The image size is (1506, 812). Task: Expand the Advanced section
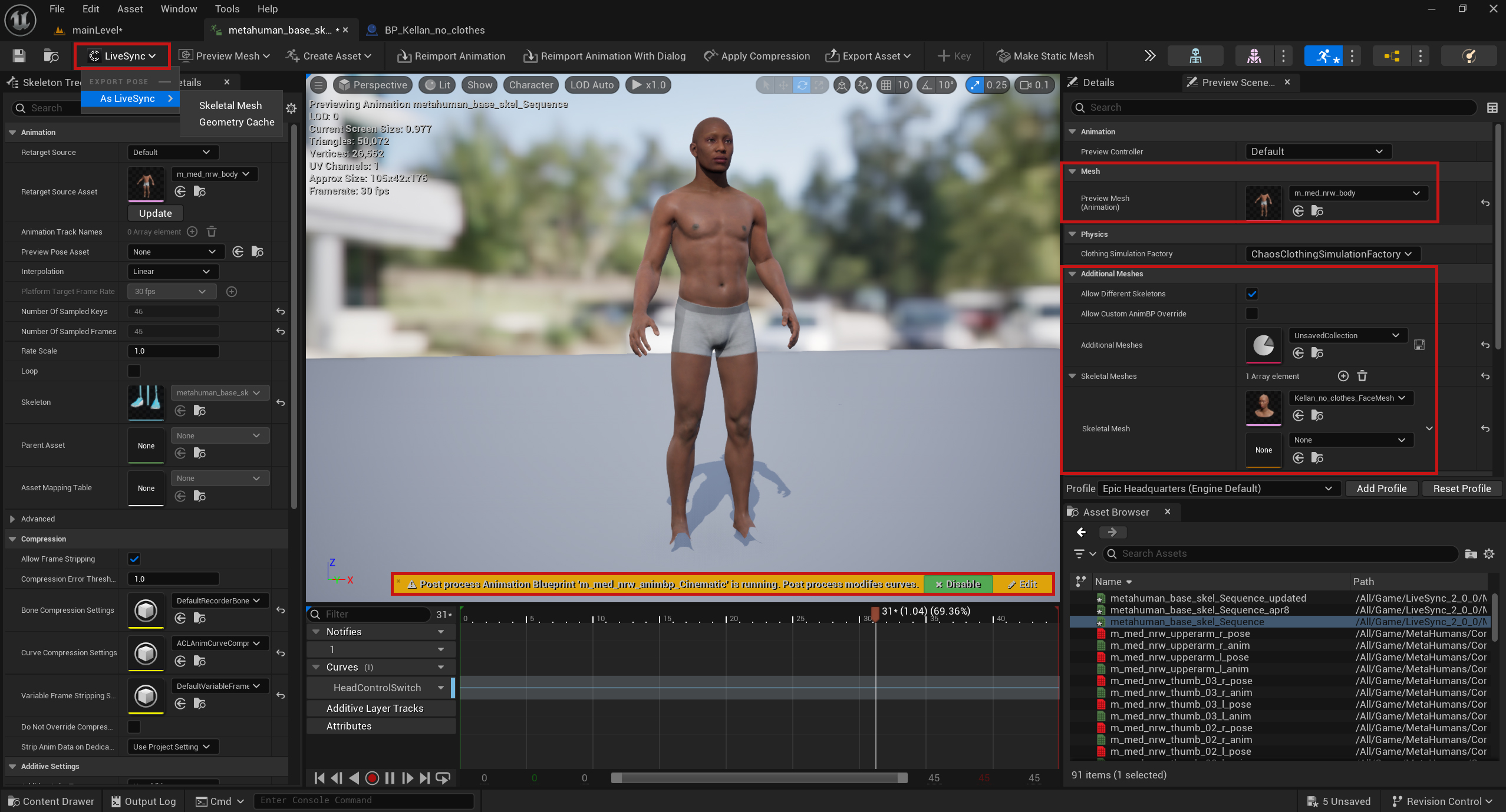pos(12,519)
